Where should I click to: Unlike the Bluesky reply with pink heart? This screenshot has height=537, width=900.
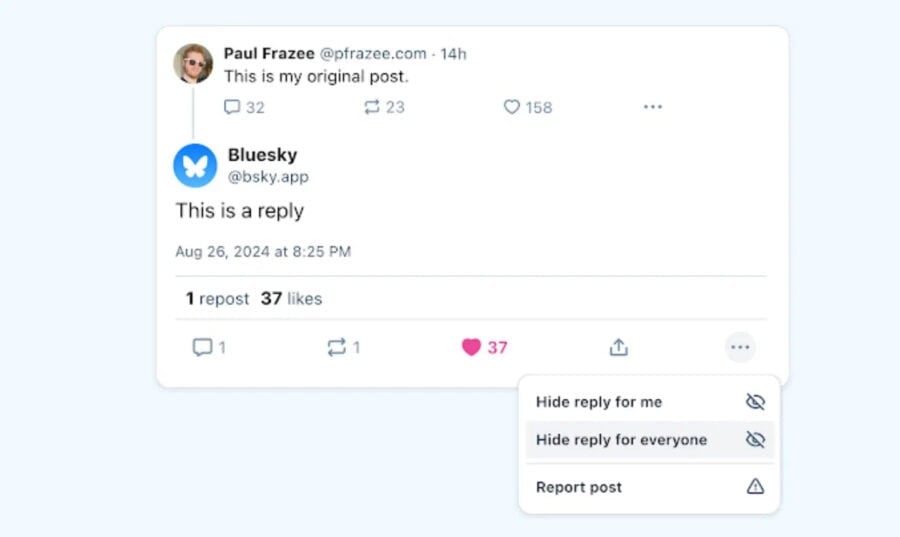point(471,347)
